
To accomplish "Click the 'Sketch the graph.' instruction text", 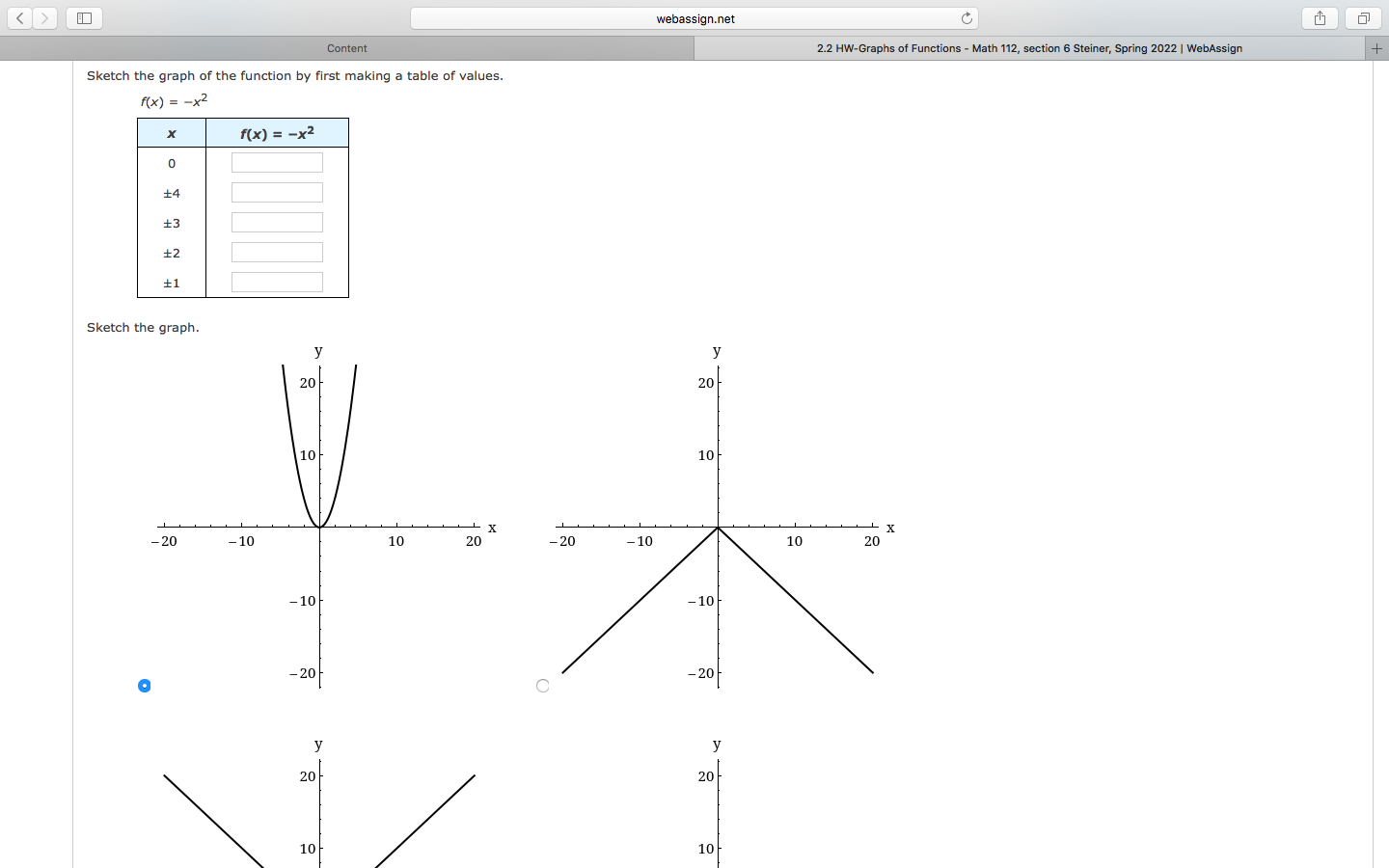I will [x=143, y=328].
